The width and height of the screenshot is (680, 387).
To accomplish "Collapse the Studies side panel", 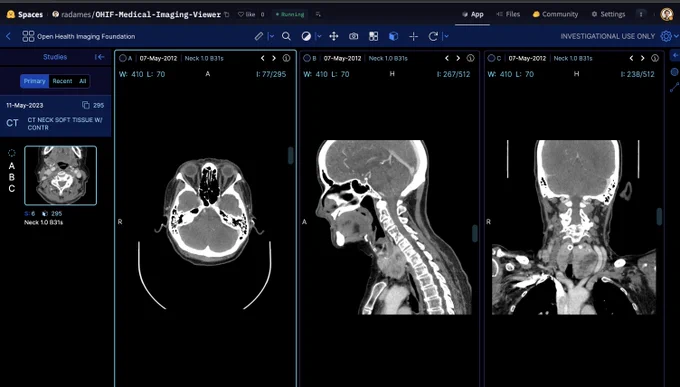I will pyautogui.click(x=99, y=57).
